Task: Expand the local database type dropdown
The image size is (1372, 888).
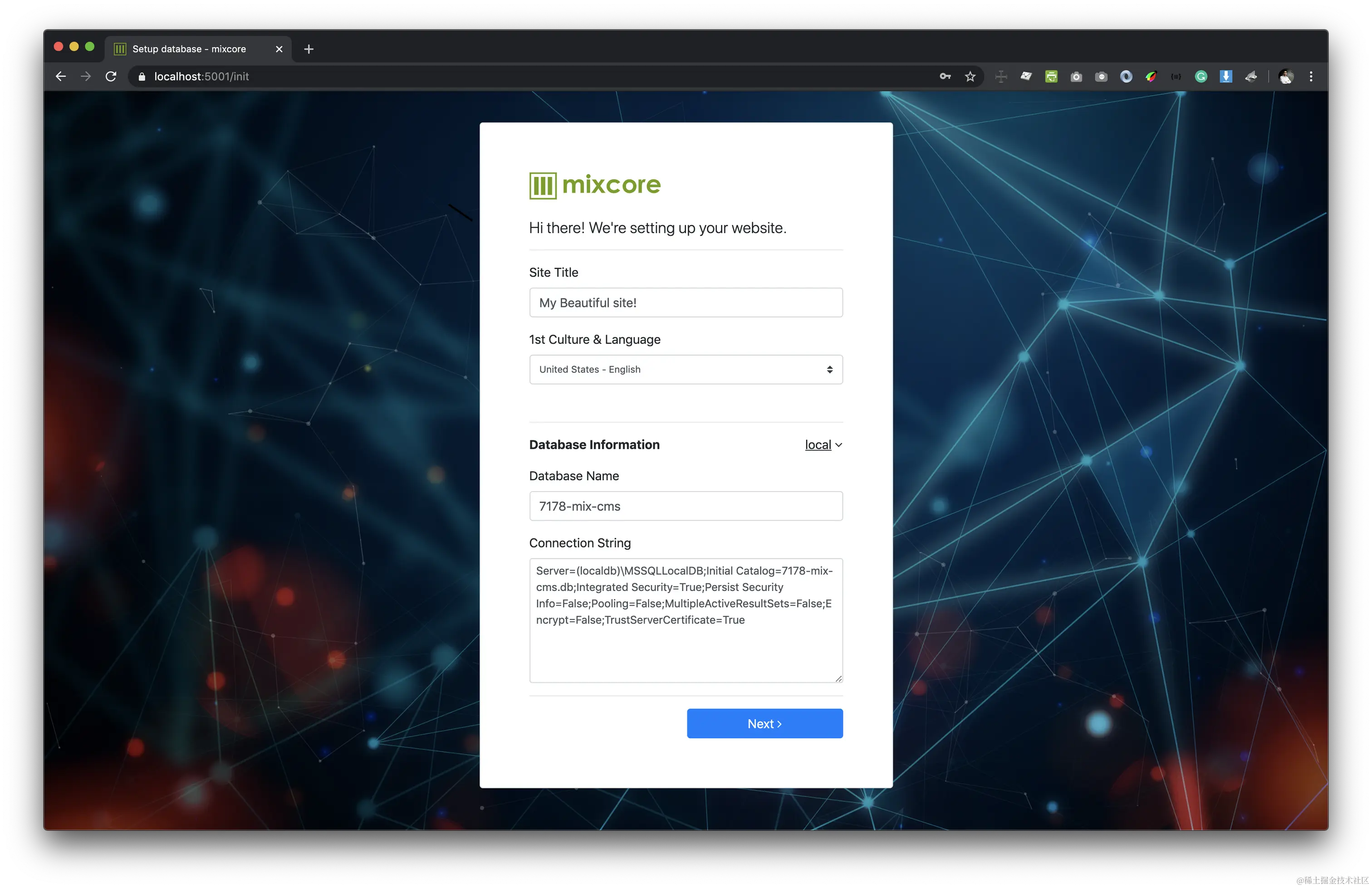Action: [x=823, y=444]
